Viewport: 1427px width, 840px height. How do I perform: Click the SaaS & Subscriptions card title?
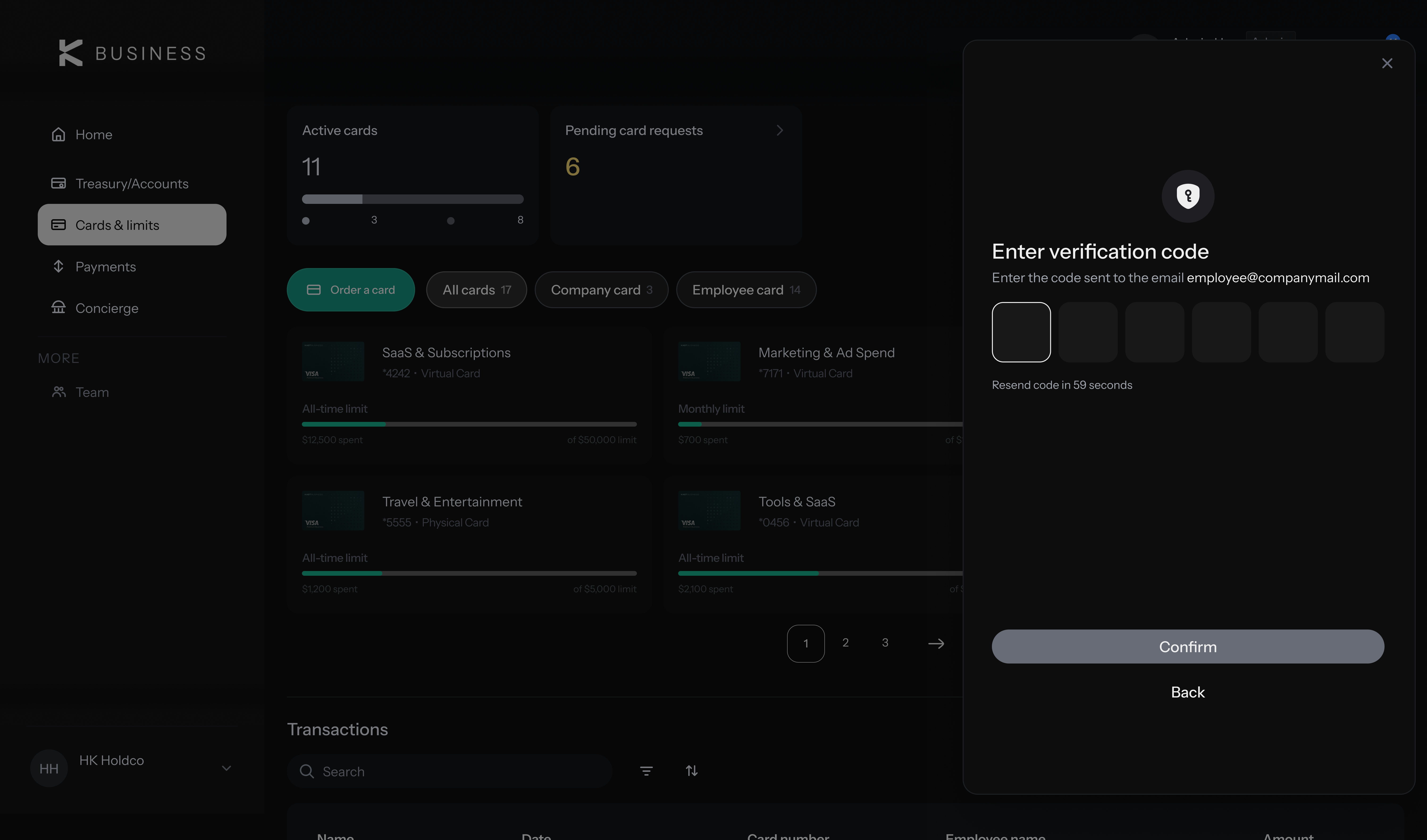446,353
